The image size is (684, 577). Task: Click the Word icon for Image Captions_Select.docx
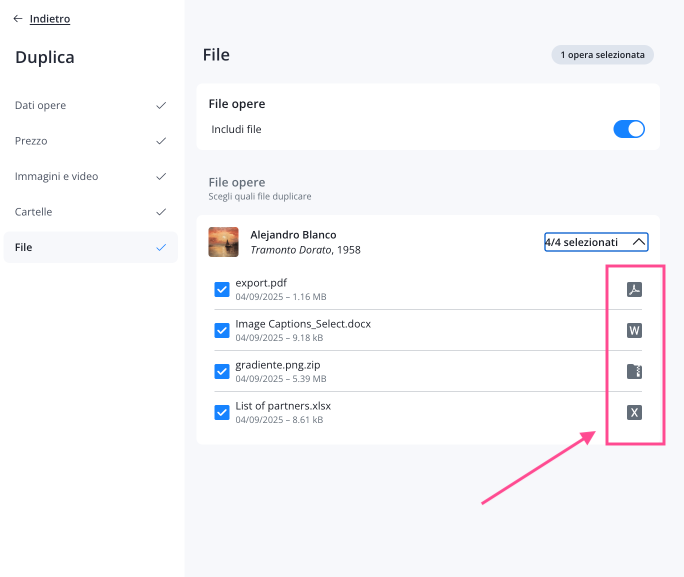coord(633,331)
